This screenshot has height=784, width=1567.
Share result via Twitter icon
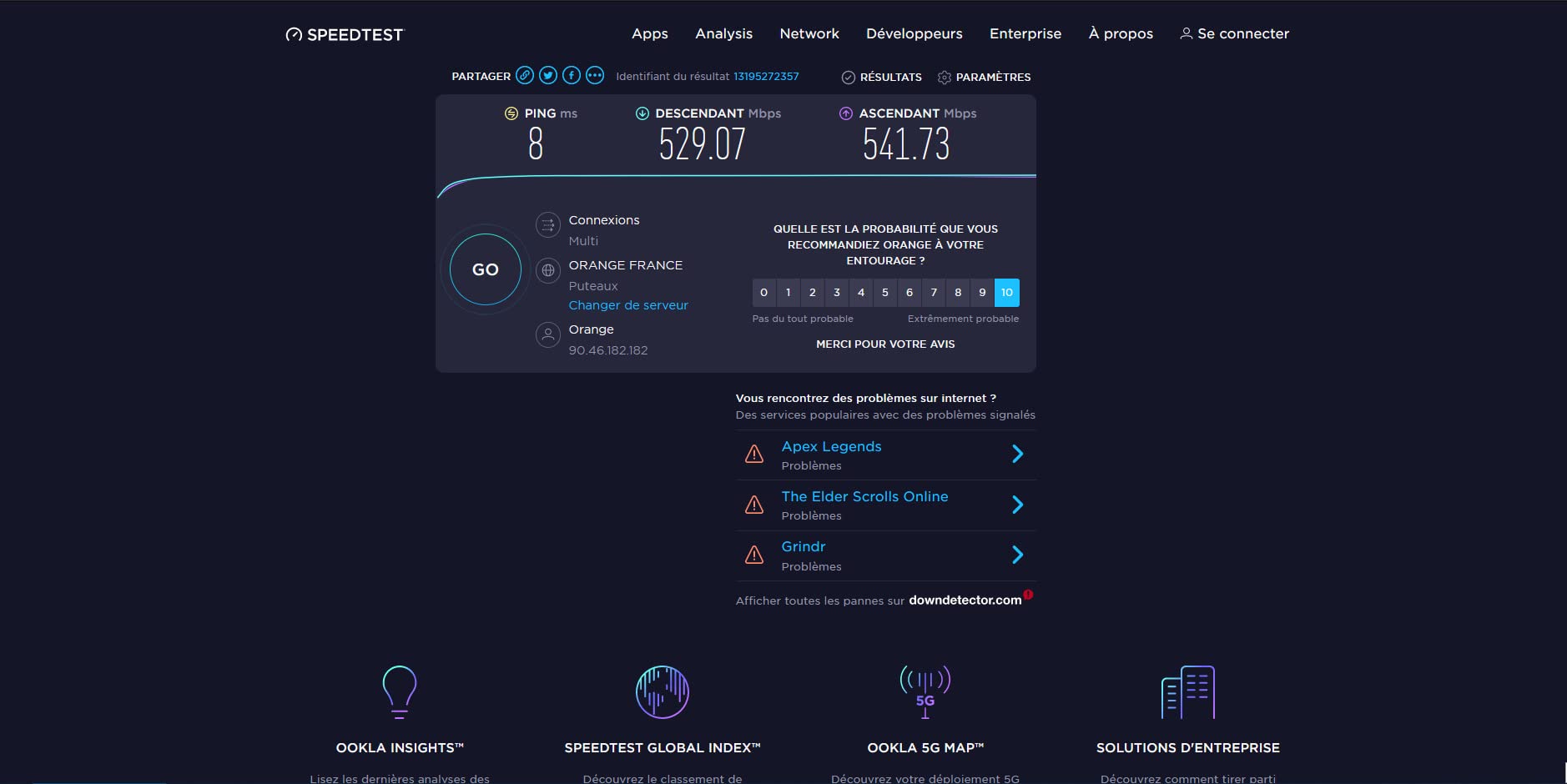[x=547, y=76]
